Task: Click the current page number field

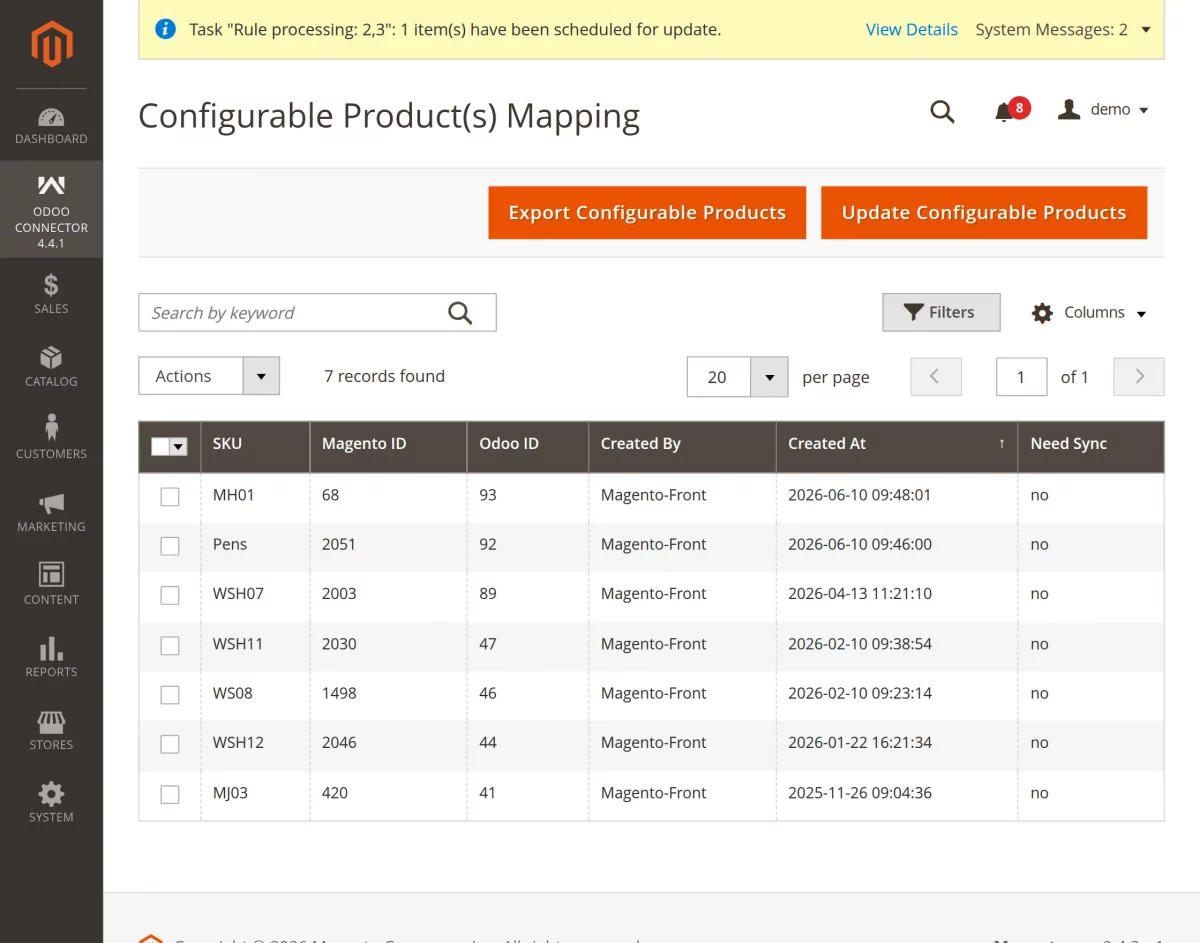Action: (1021, 377)
